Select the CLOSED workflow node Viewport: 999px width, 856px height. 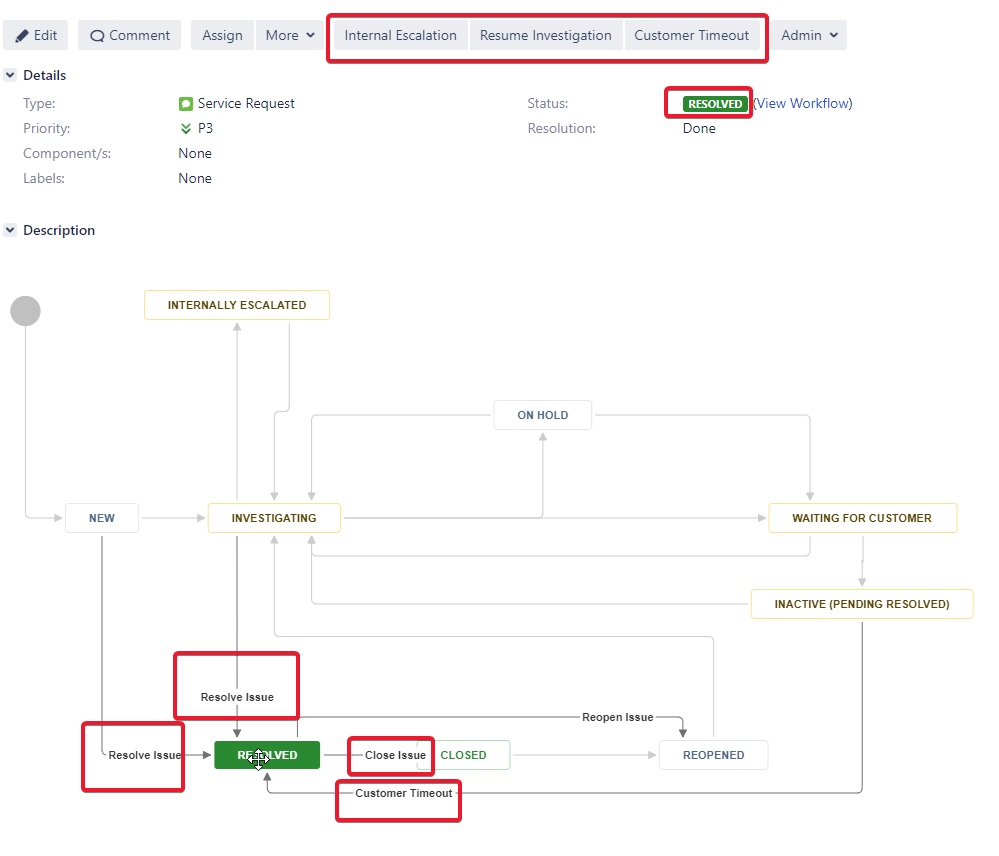(x=463, y=755)
